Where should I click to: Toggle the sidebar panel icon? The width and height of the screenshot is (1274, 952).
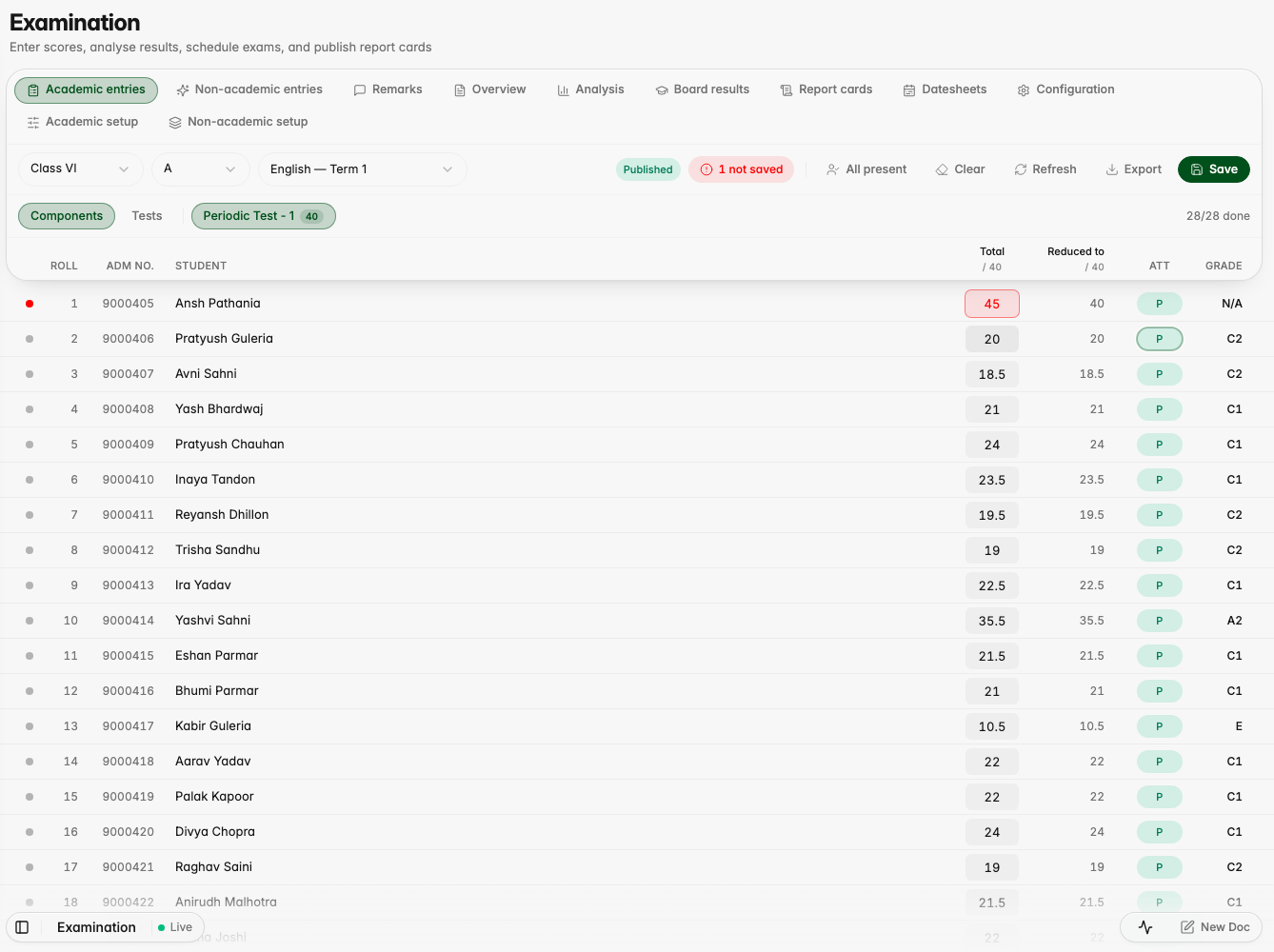pos(22,927)
